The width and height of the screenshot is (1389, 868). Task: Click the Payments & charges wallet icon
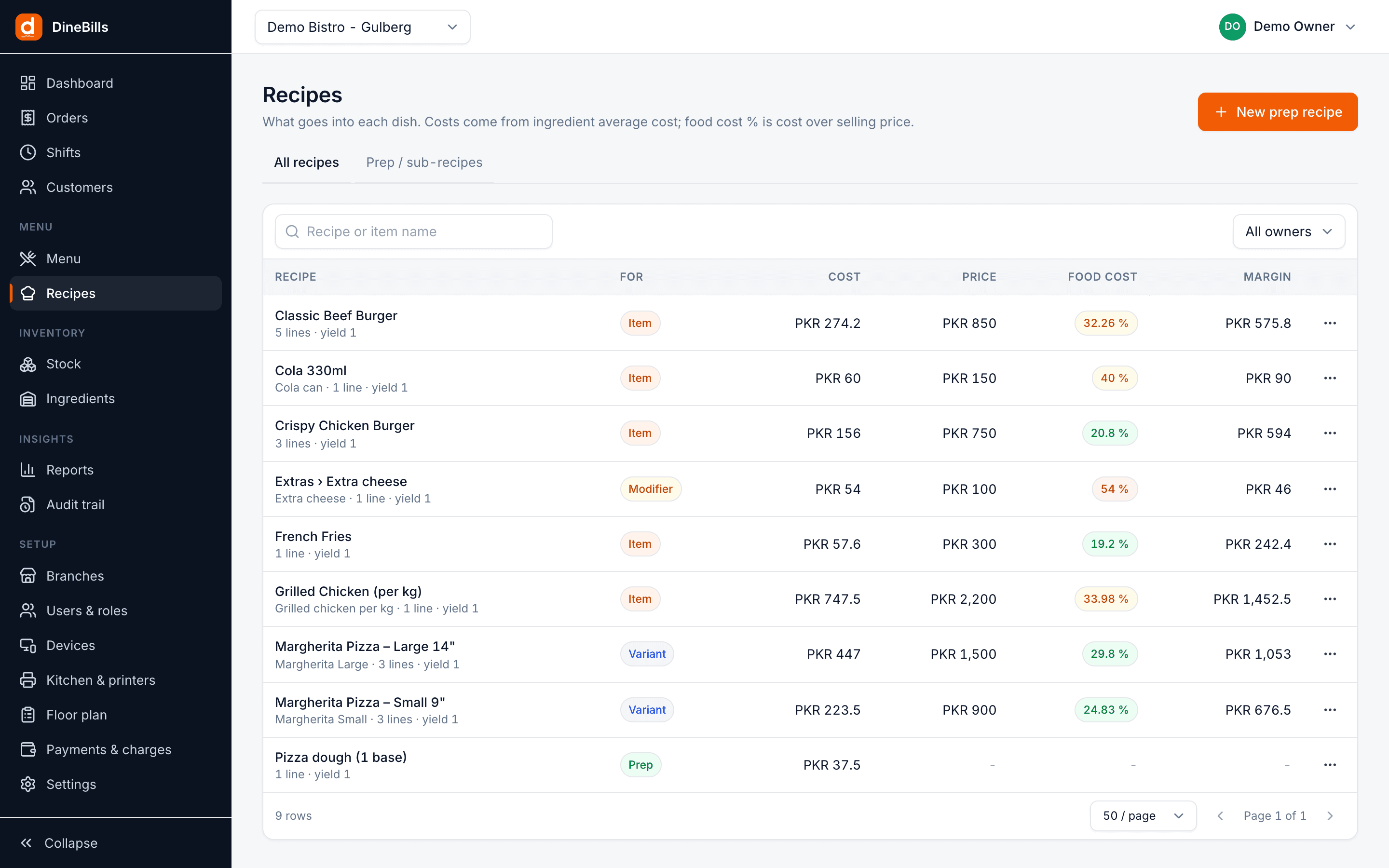(x=27, y=750)
